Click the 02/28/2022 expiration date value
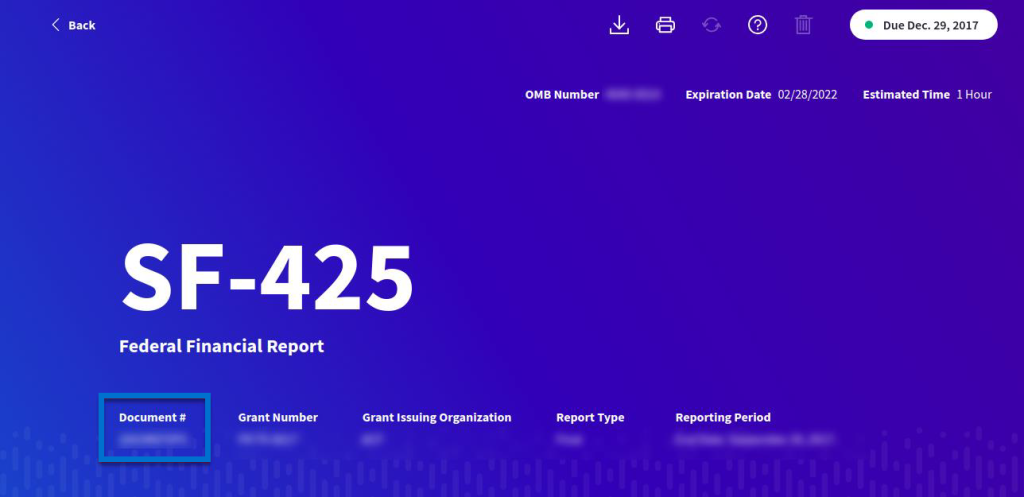Screen dimensions: 1024x497 point(807,95)
